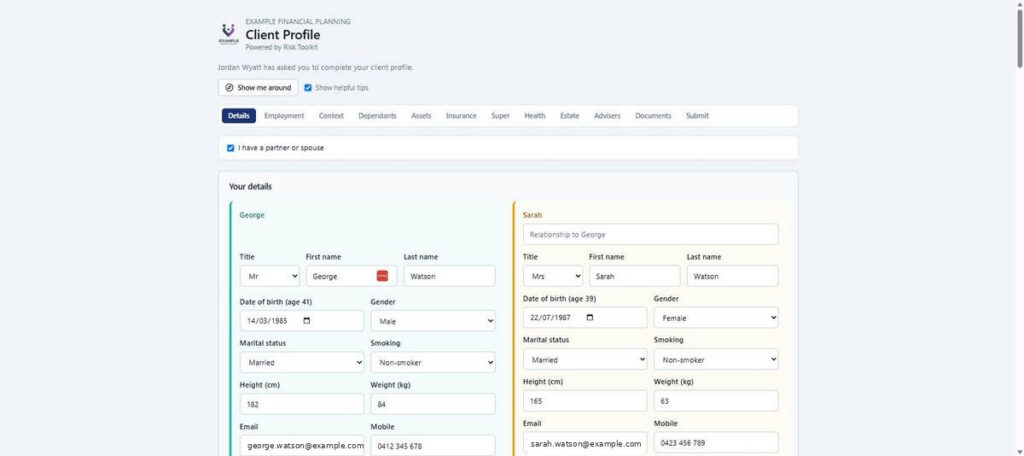Click Sarah's First name field
The width and height of the screenshot is (1024, 456).
[634, 276]
